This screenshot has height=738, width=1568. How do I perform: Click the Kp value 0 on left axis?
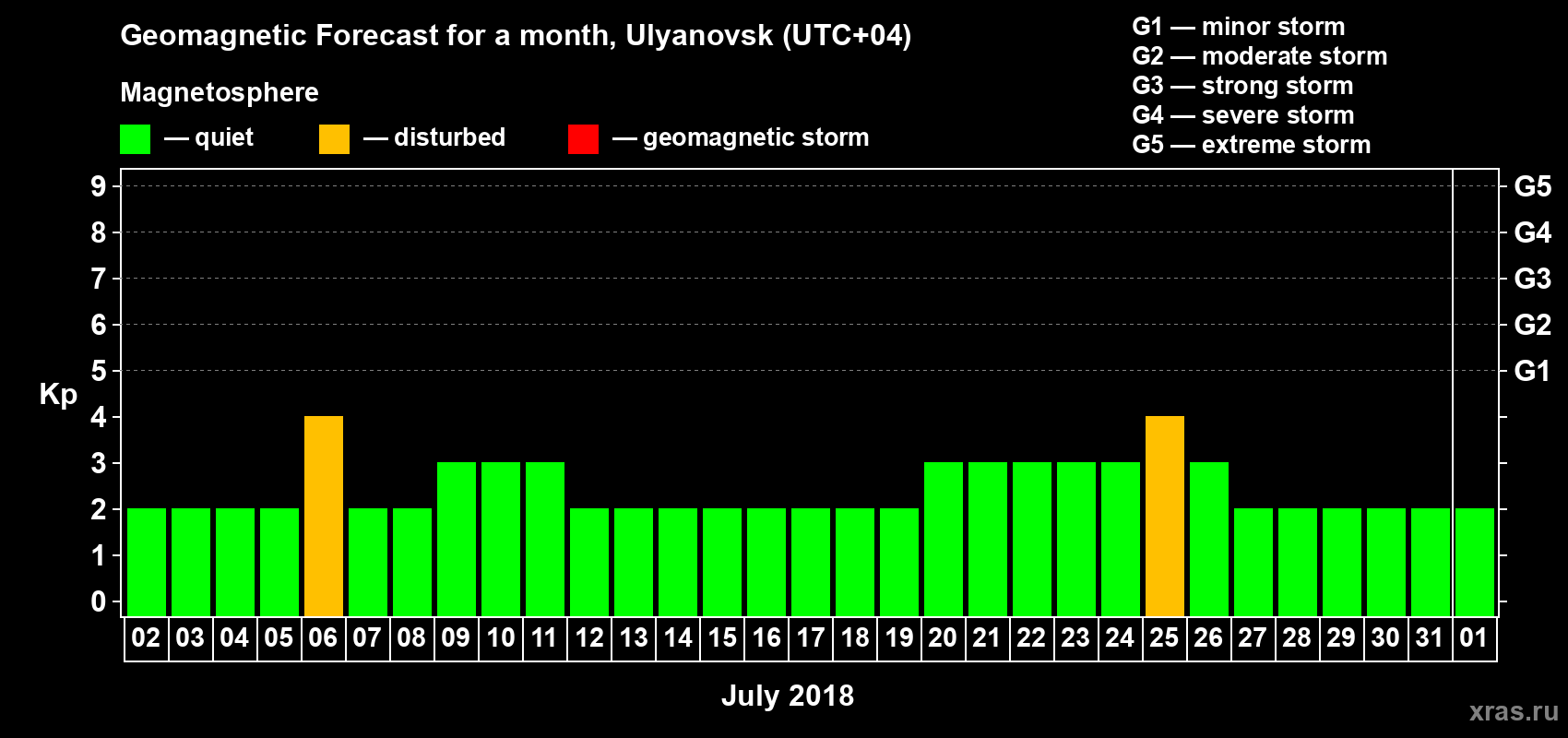[x=99, y=601]
